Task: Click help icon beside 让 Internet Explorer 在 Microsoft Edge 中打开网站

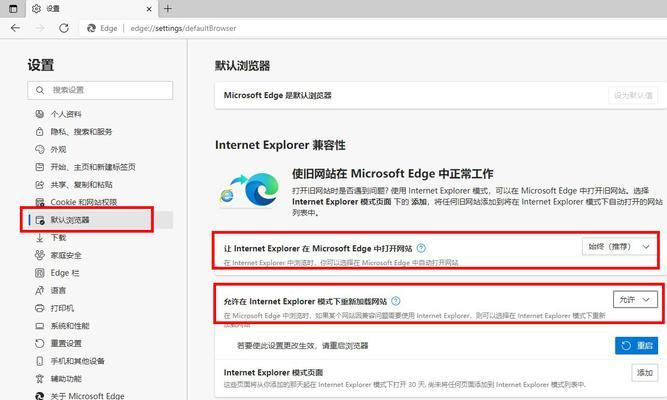Action: click(421, 248)
